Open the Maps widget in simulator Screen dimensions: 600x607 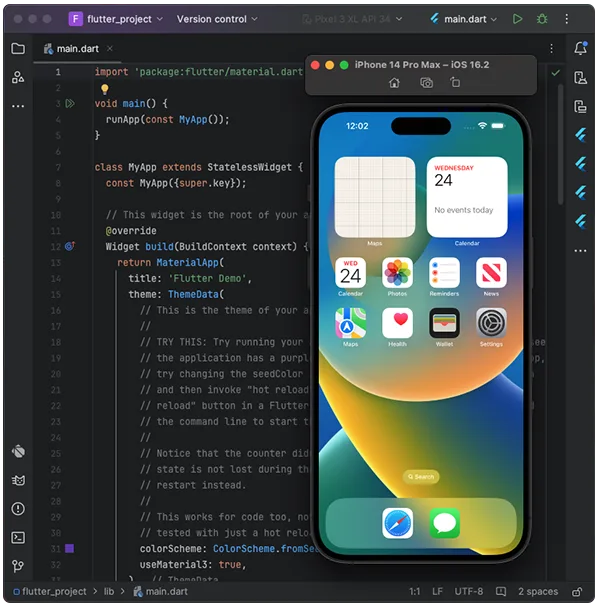[x=374, y=197]
